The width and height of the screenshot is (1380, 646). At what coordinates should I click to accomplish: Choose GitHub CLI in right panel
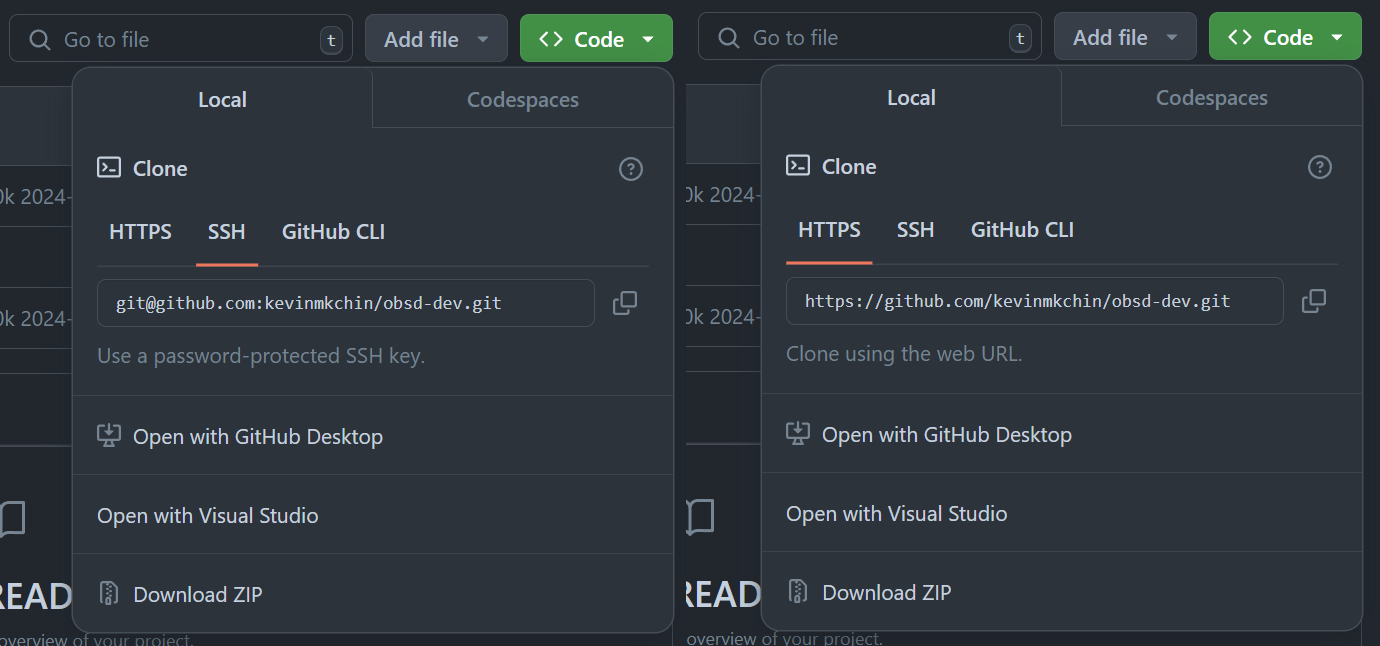coord(1022,230)
